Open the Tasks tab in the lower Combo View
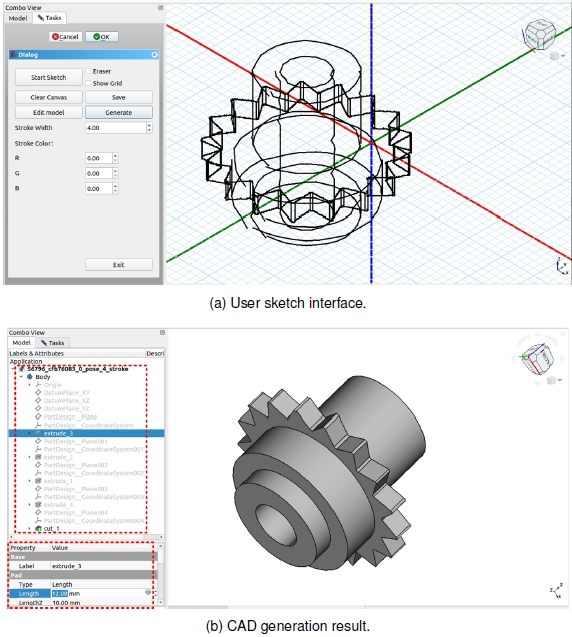572x637 pixels. click(52, 343)
